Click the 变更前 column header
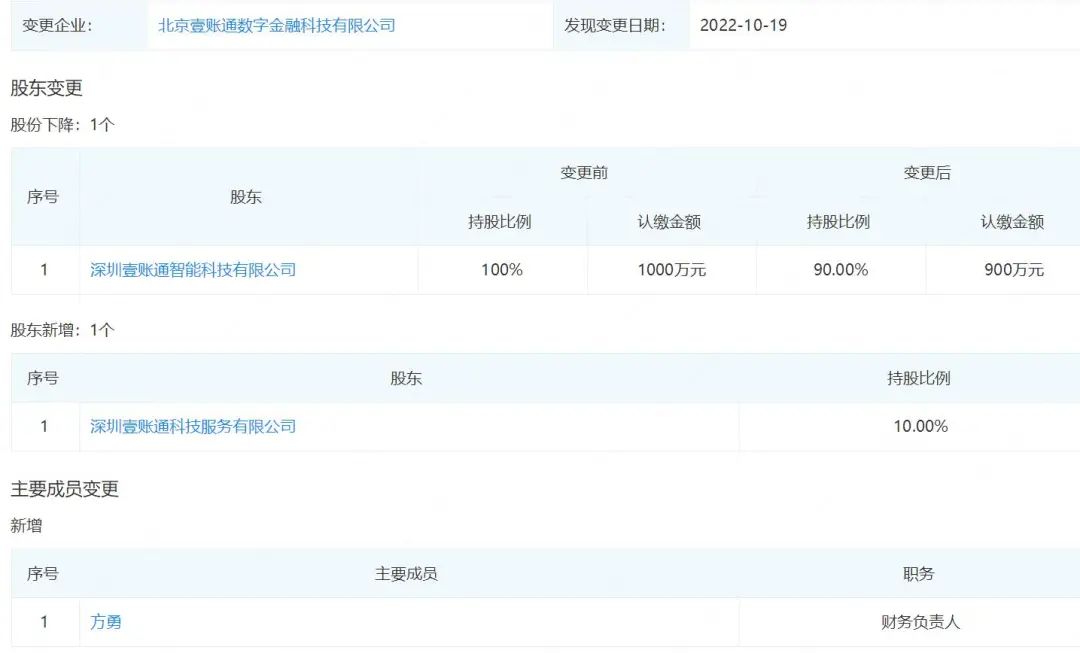The width and height of the screenshot is (1080, 653). pyautogui.click(x=584, y=173)
